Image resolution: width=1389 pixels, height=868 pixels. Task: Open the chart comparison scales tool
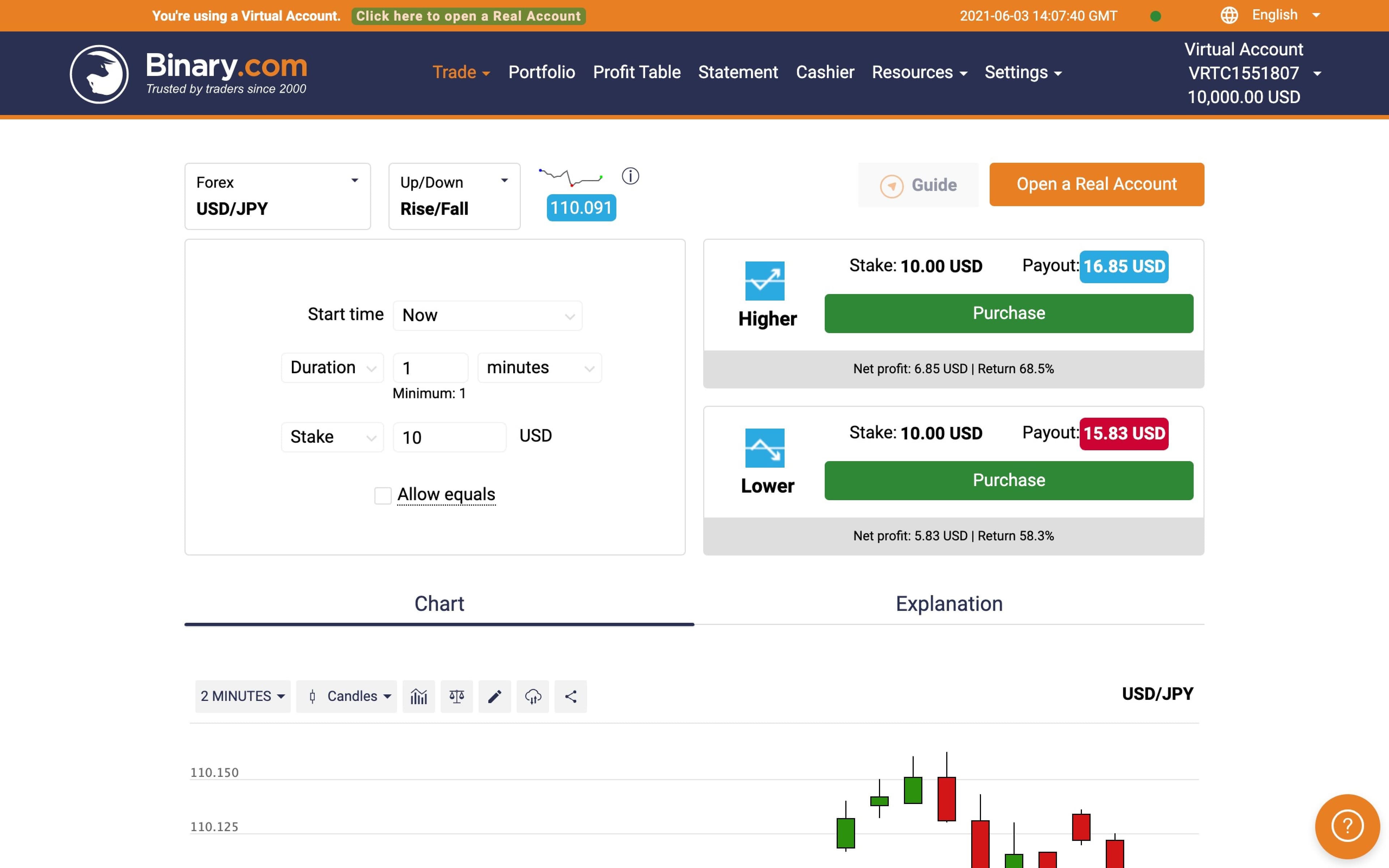(x=456, y=696)
